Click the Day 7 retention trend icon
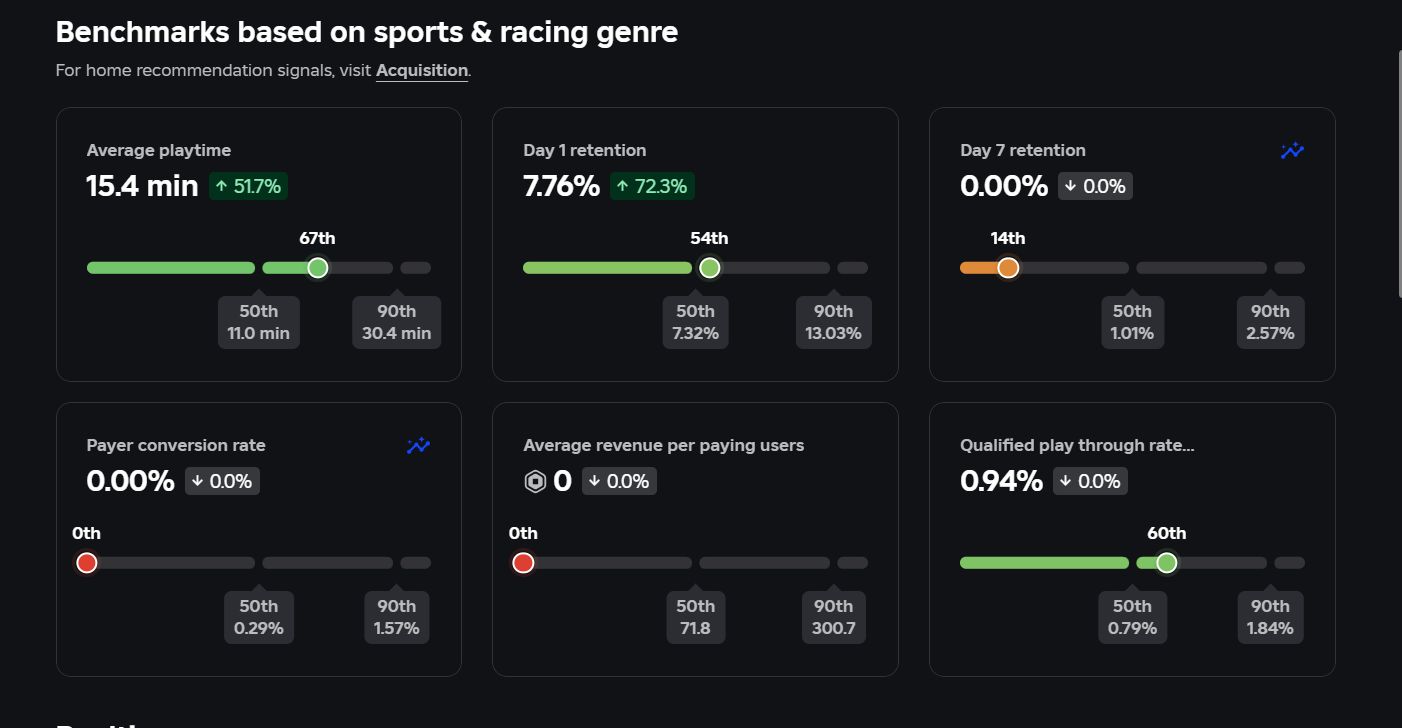The height and width of the screenshot is (728, 1402). click(1292, 151)
